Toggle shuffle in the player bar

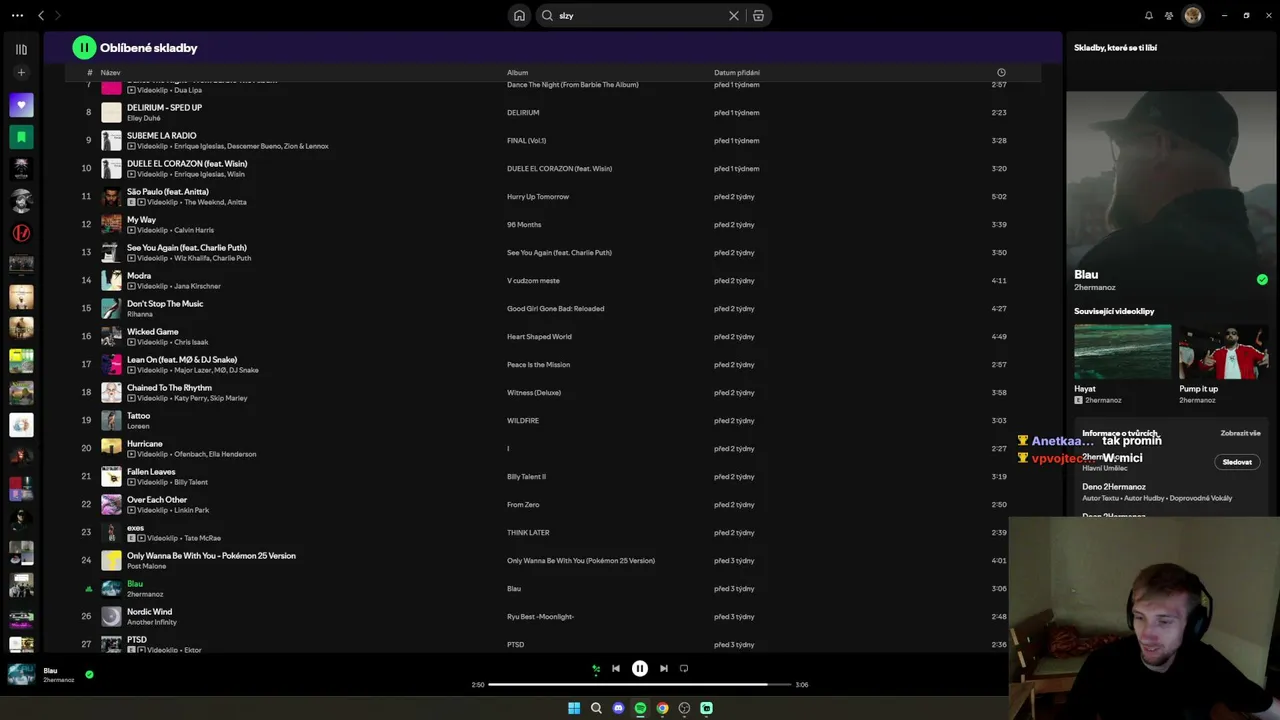coord(596,669)
